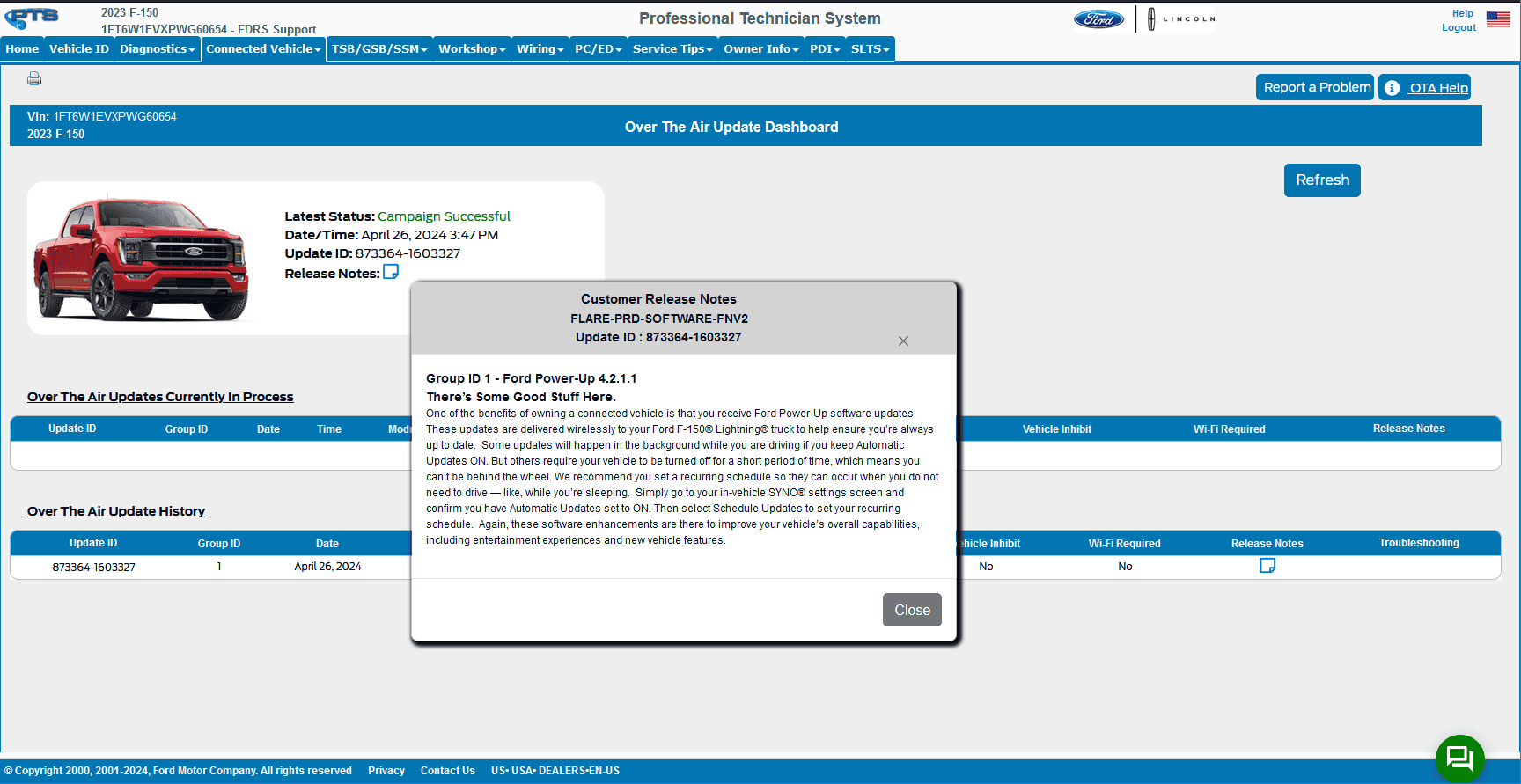This screenshot has height=784, width=1521.
Task: Open the Owner Info dropdown
Action: pyautogui.click(x=760, y=49)
